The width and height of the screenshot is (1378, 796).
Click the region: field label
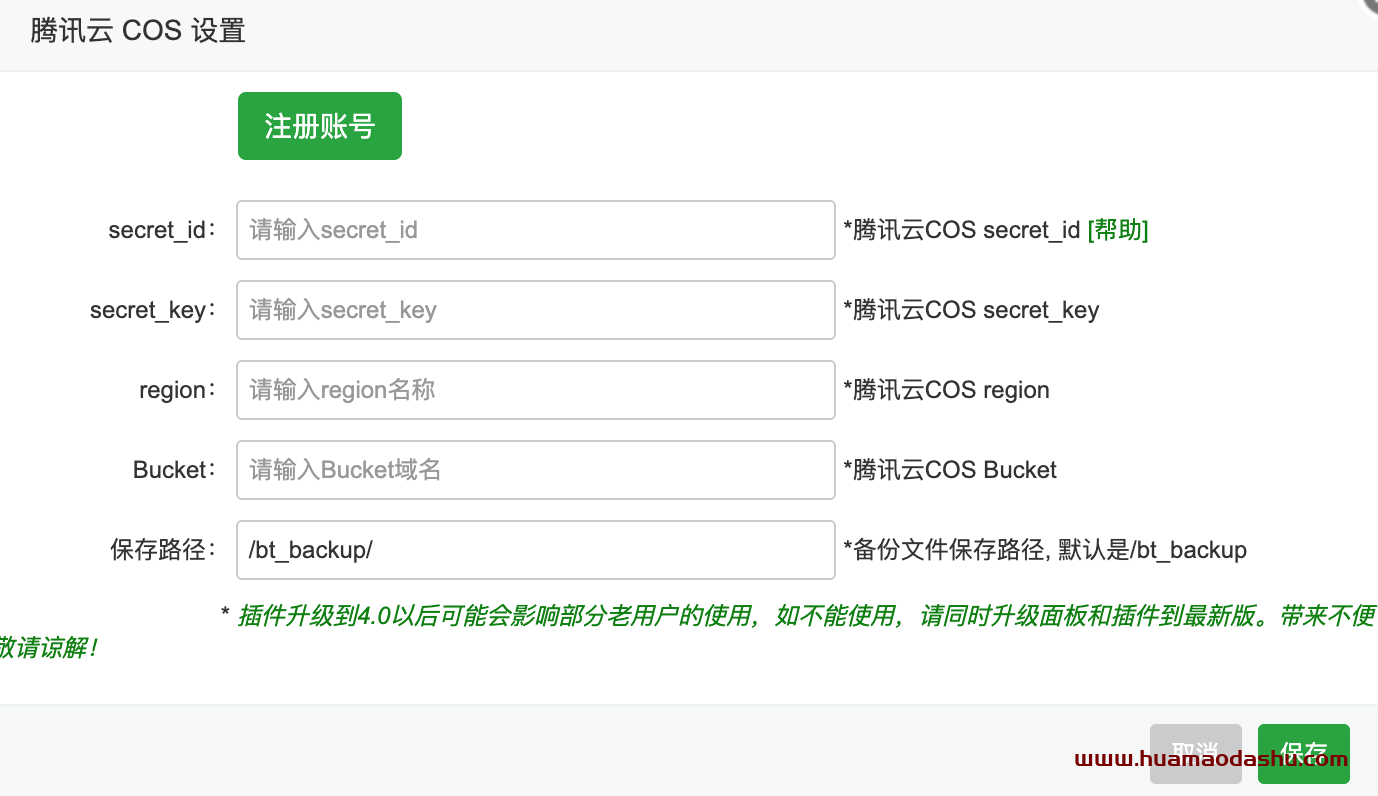[x=178, y=390]
